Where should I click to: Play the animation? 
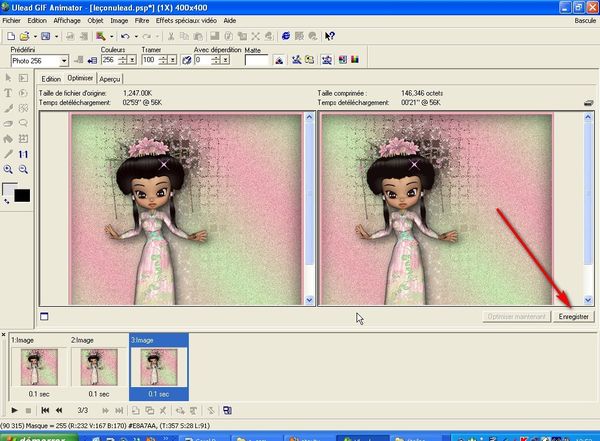[x=15, y=410]
